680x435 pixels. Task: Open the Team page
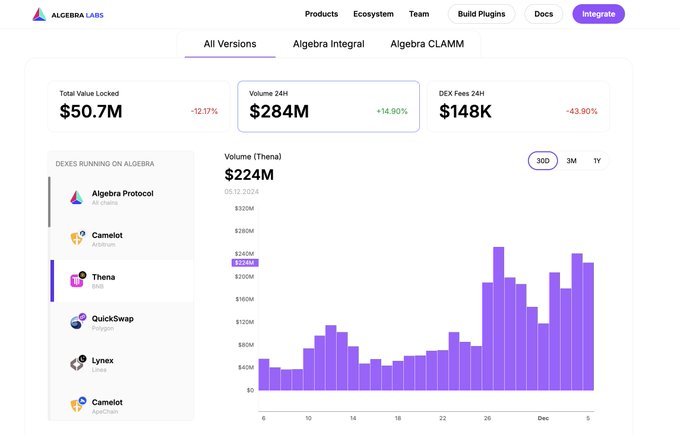419,14
